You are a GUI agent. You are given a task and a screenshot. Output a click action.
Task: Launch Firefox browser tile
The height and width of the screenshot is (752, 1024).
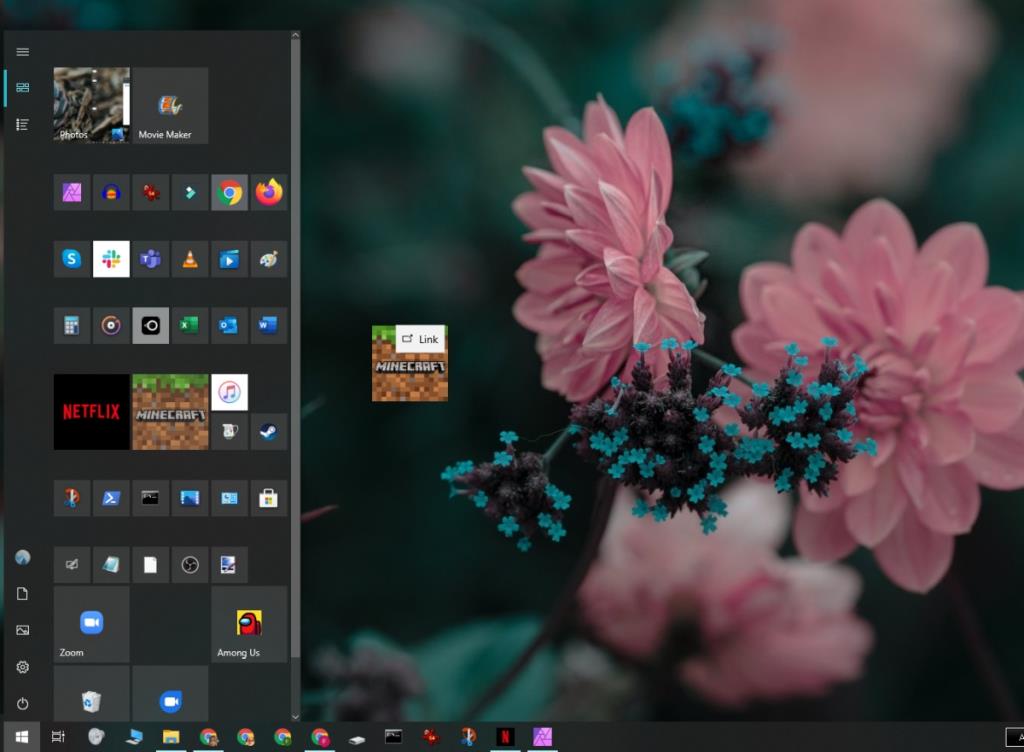268,192
